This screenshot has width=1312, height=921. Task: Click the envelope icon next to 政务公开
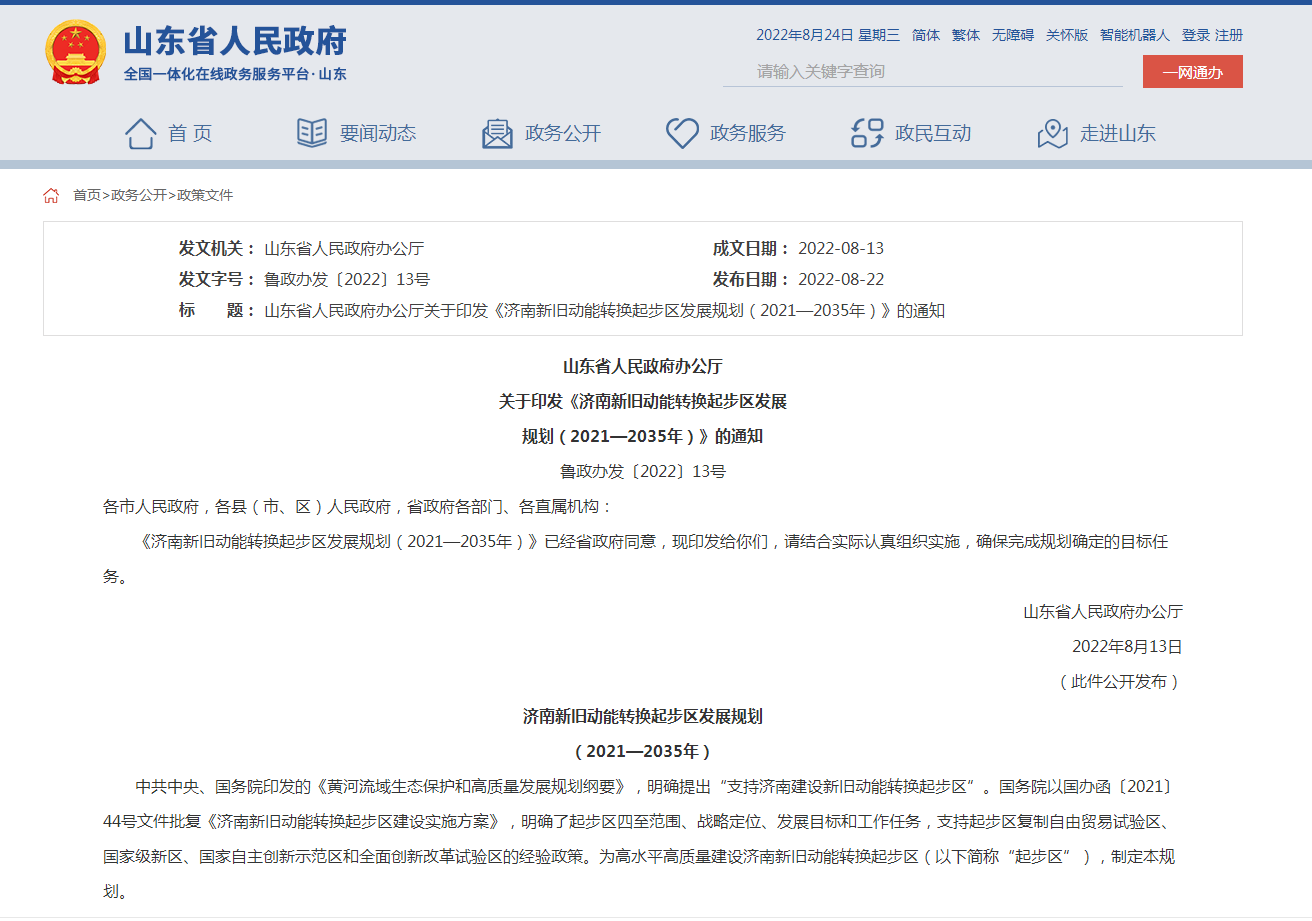point(494,131)
